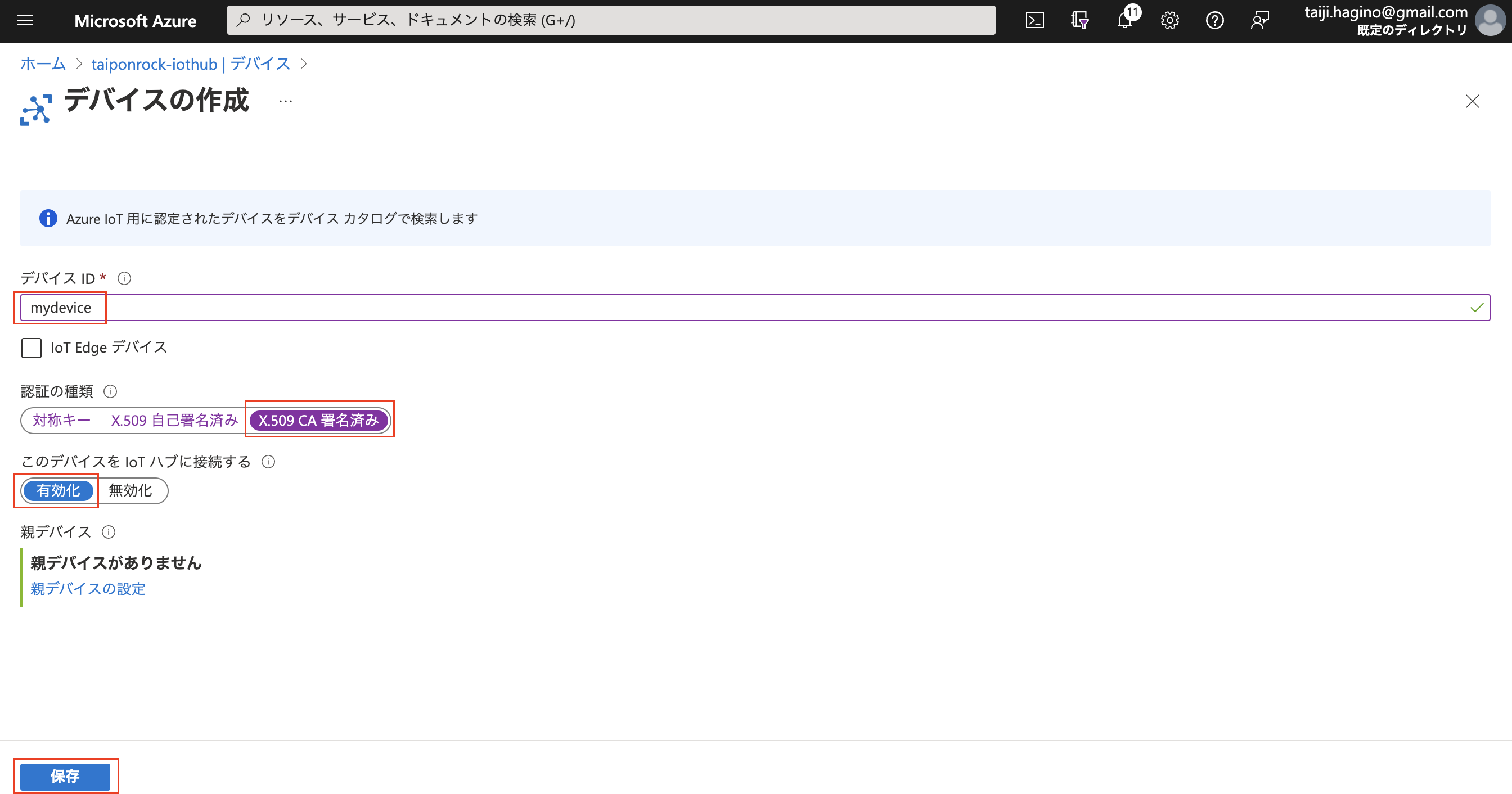The image size is (1512, 794).
Task: Save the device with 保存 button
Action: click(x=66, y=776)
